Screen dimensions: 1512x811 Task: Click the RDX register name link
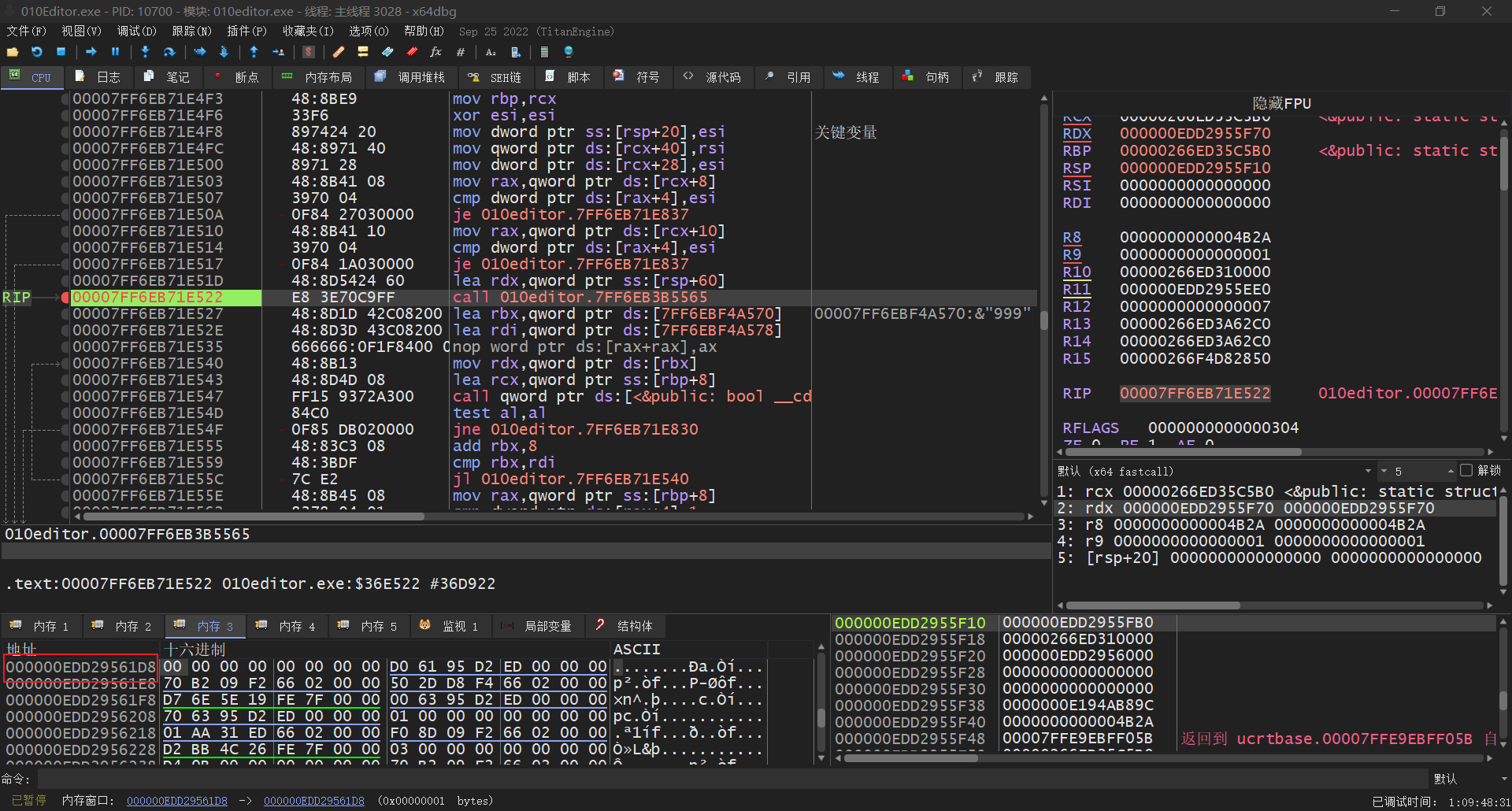coord(1077,134)
